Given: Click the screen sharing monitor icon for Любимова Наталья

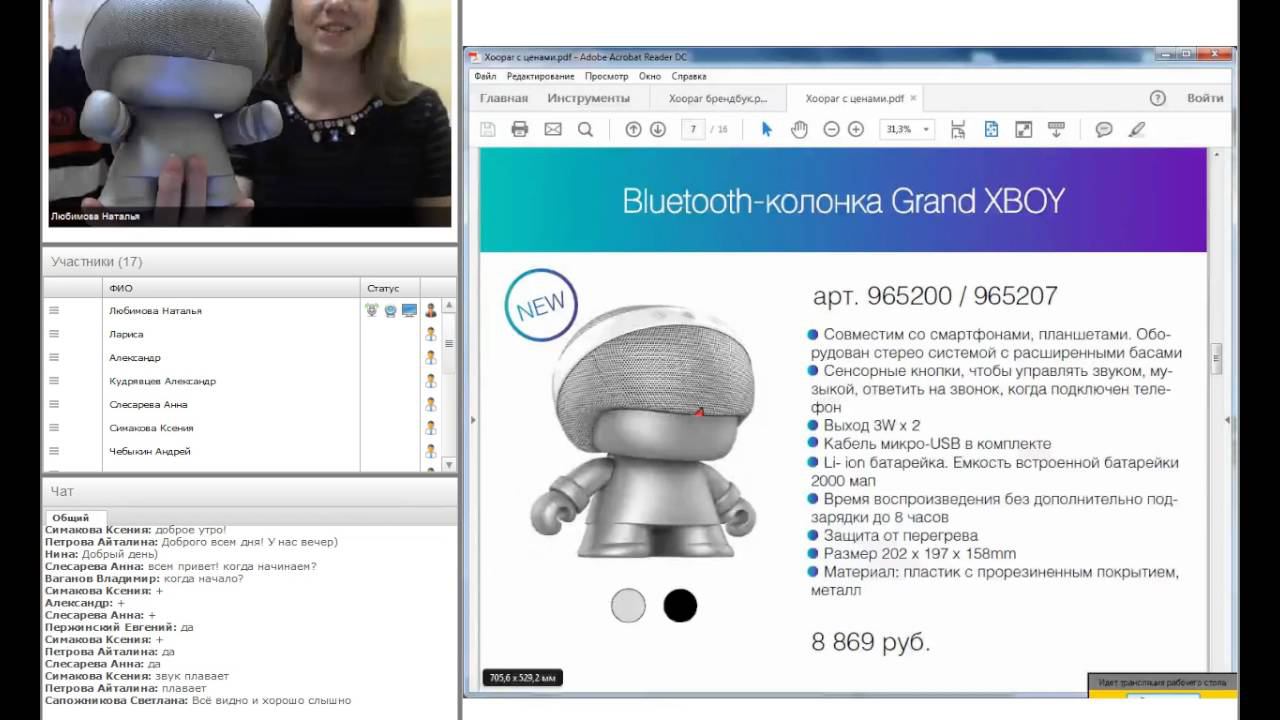Looking at the screenshot, I should [409, 311].
